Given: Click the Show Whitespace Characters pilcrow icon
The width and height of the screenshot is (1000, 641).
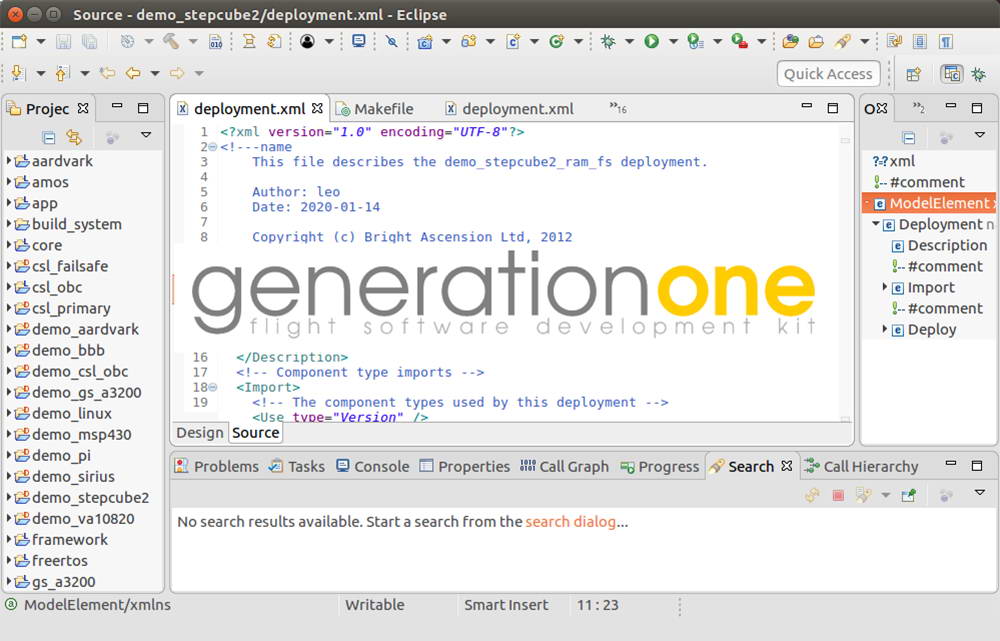Looking at the screenshot, I should (946, 42).
